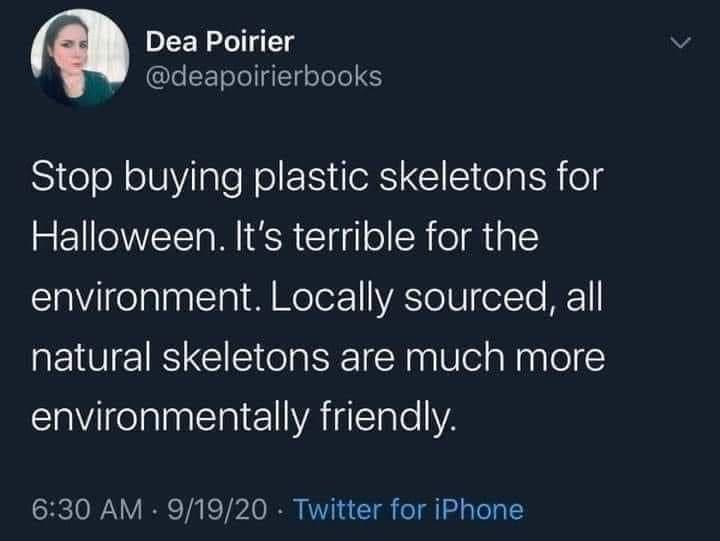Open the Dea Poirier display name

[220, 42]
